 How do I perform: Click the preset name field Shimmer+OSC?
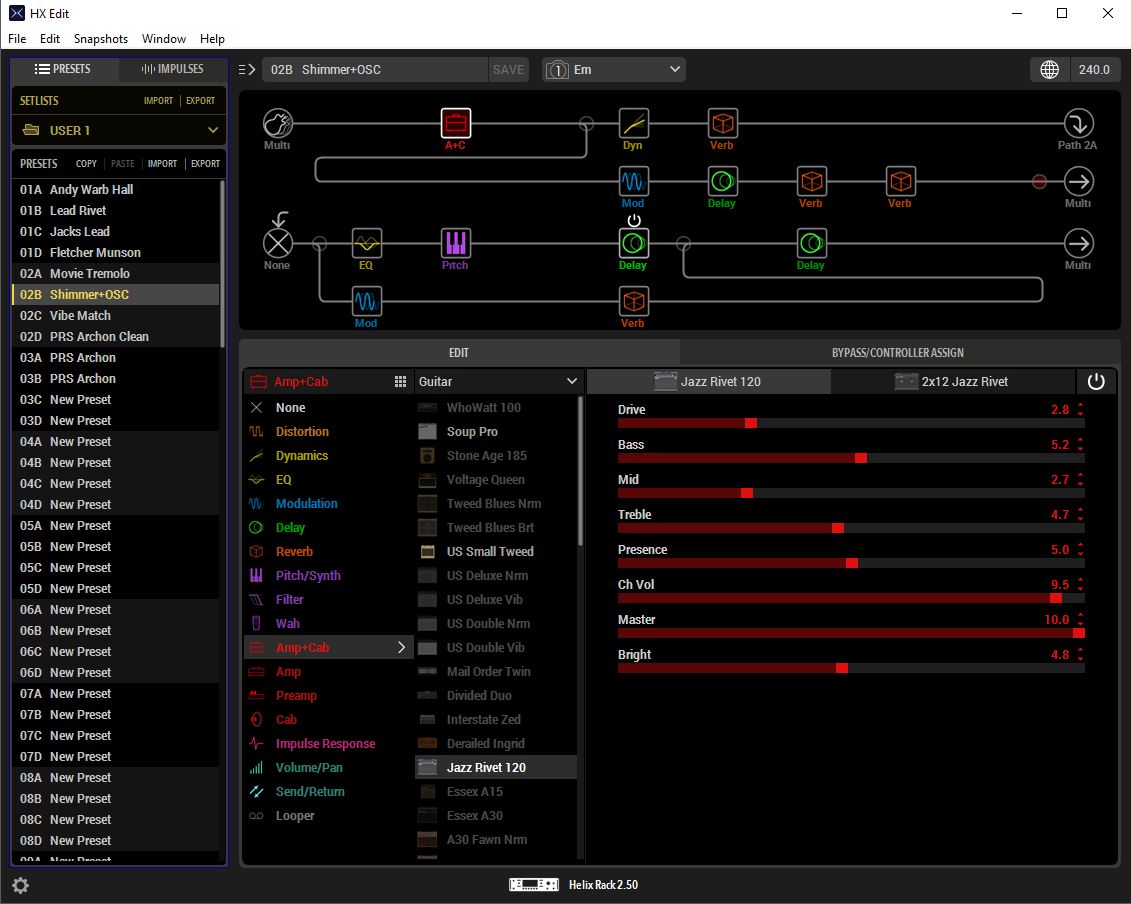point(375,69)
